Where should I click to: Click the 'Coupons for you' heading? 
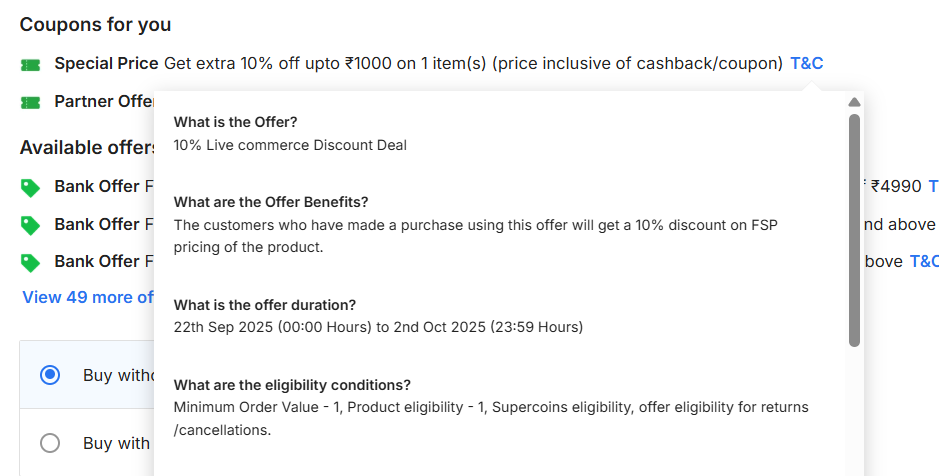coord(95,24)
